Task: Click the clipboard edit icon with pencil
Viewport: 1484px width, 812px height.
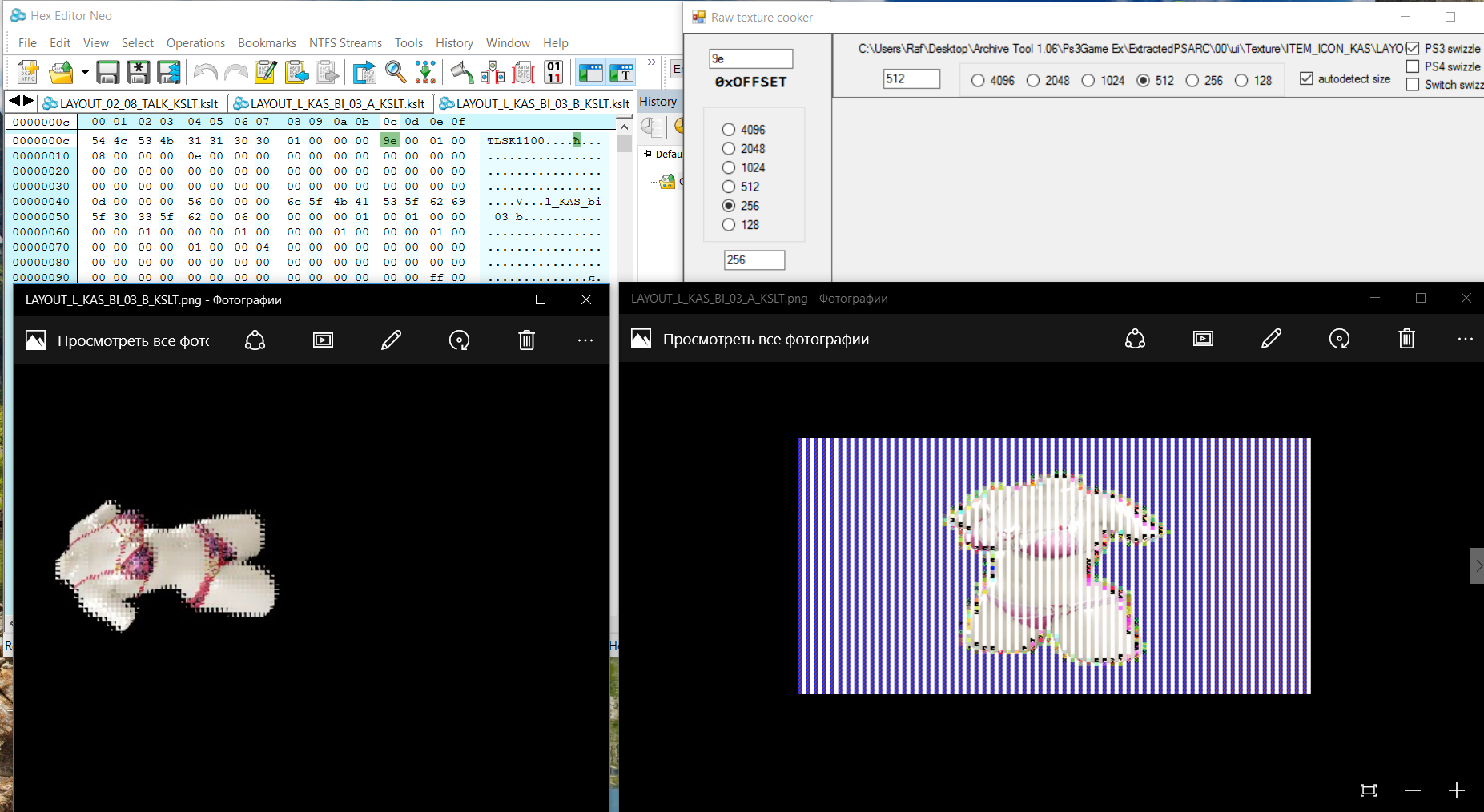Action: 266,72
